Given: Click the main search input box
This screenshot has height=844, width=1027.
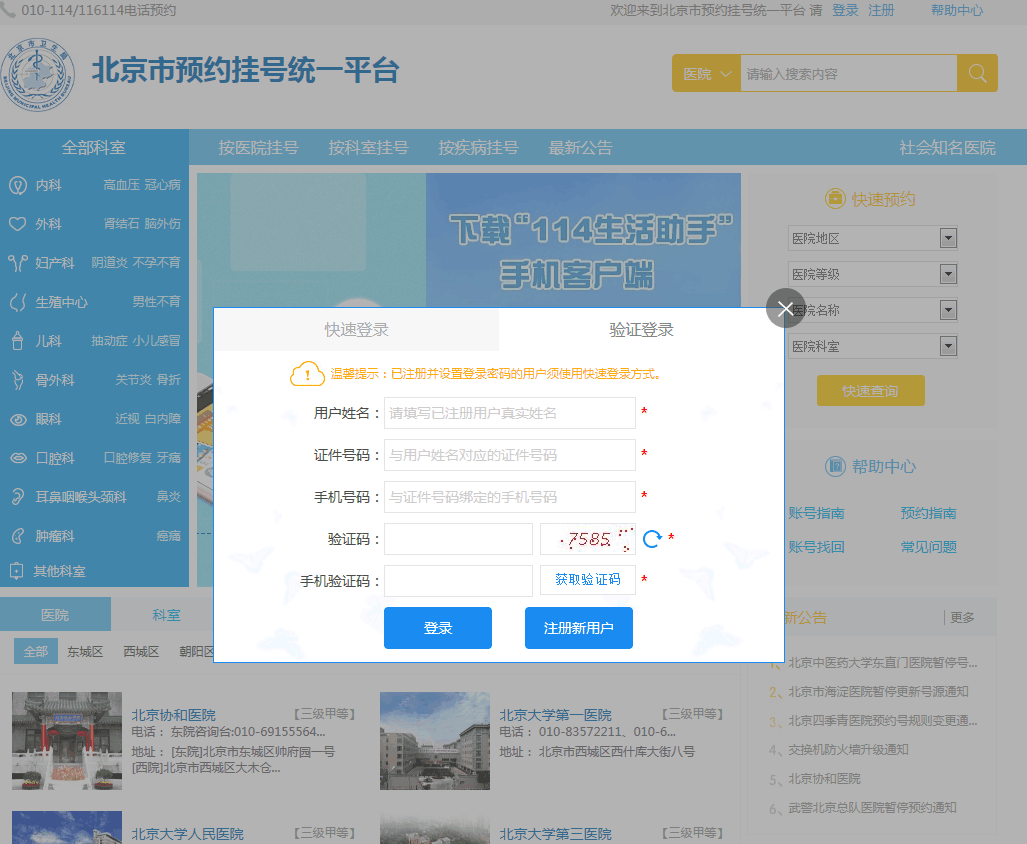Looking at the screenshot, I should pos(848,73).
